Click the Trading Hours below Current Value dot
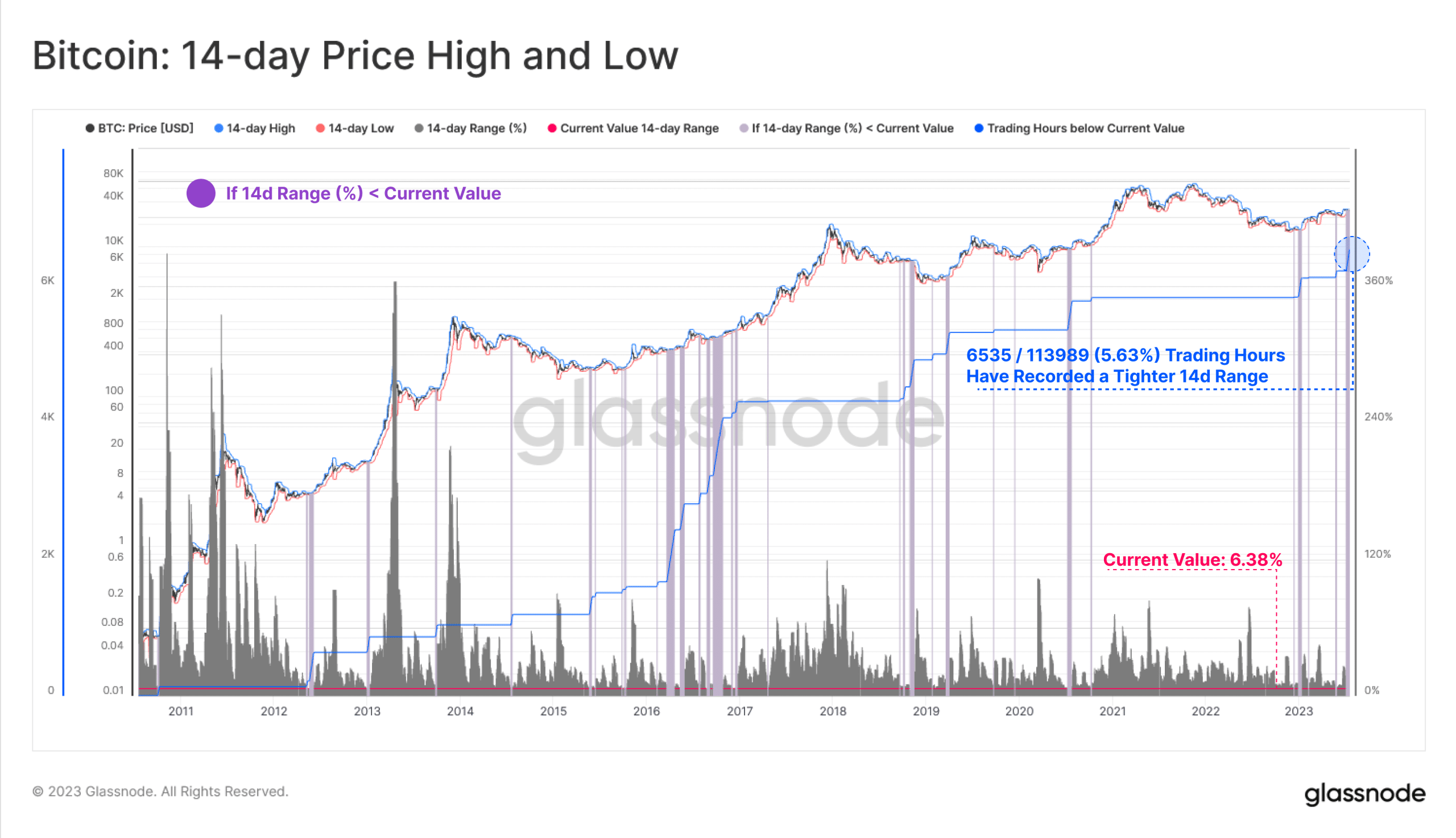 [978, 128]
